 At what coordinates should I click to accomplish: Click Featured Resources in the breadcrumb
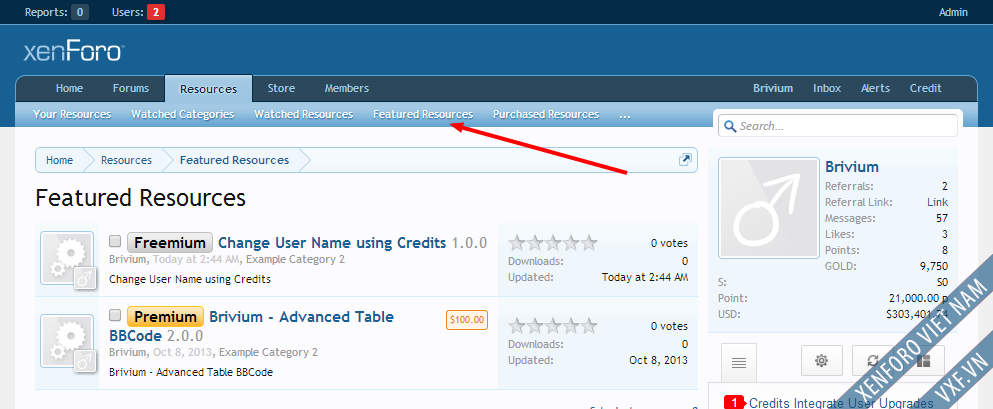point(234,160)
